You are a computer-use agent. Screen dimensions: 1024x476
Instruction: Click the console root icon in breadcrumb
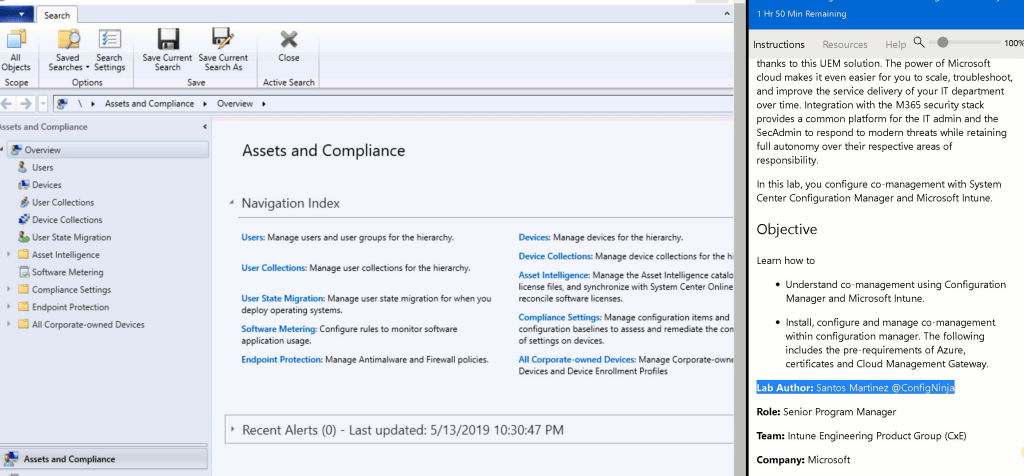tap(63, 104)
